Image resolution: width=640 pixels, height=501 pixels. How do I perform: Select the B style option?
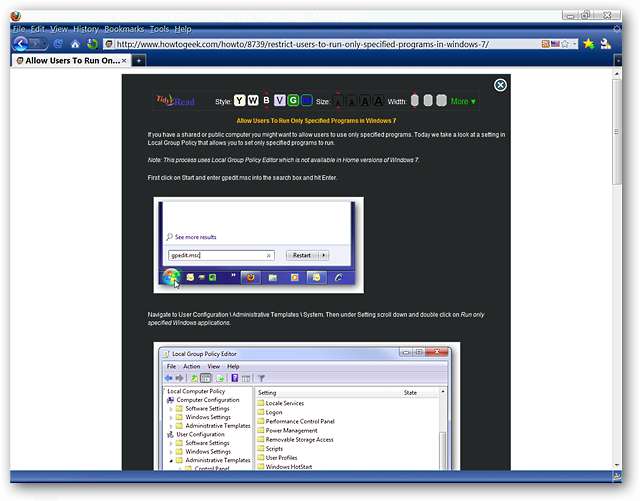tap(267, 100)
